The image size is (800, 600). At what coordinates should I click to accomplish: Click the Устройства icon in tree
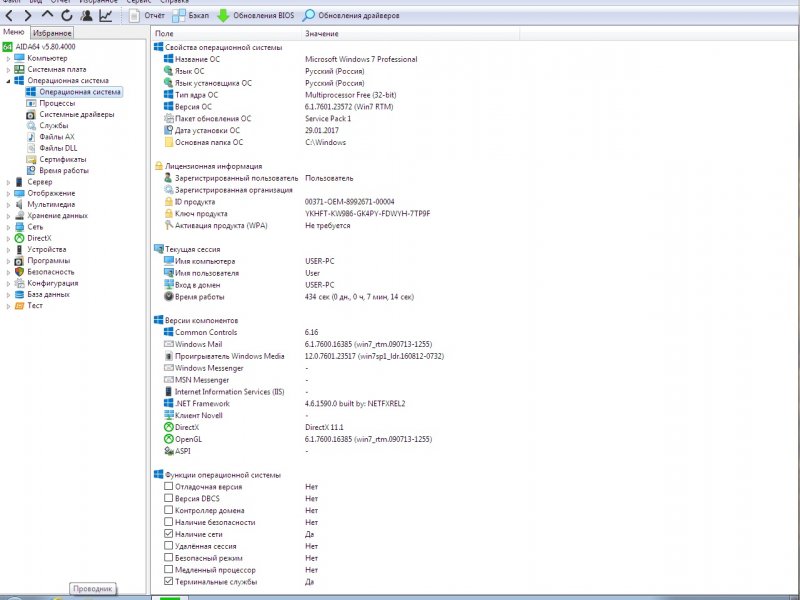(19, 249)
